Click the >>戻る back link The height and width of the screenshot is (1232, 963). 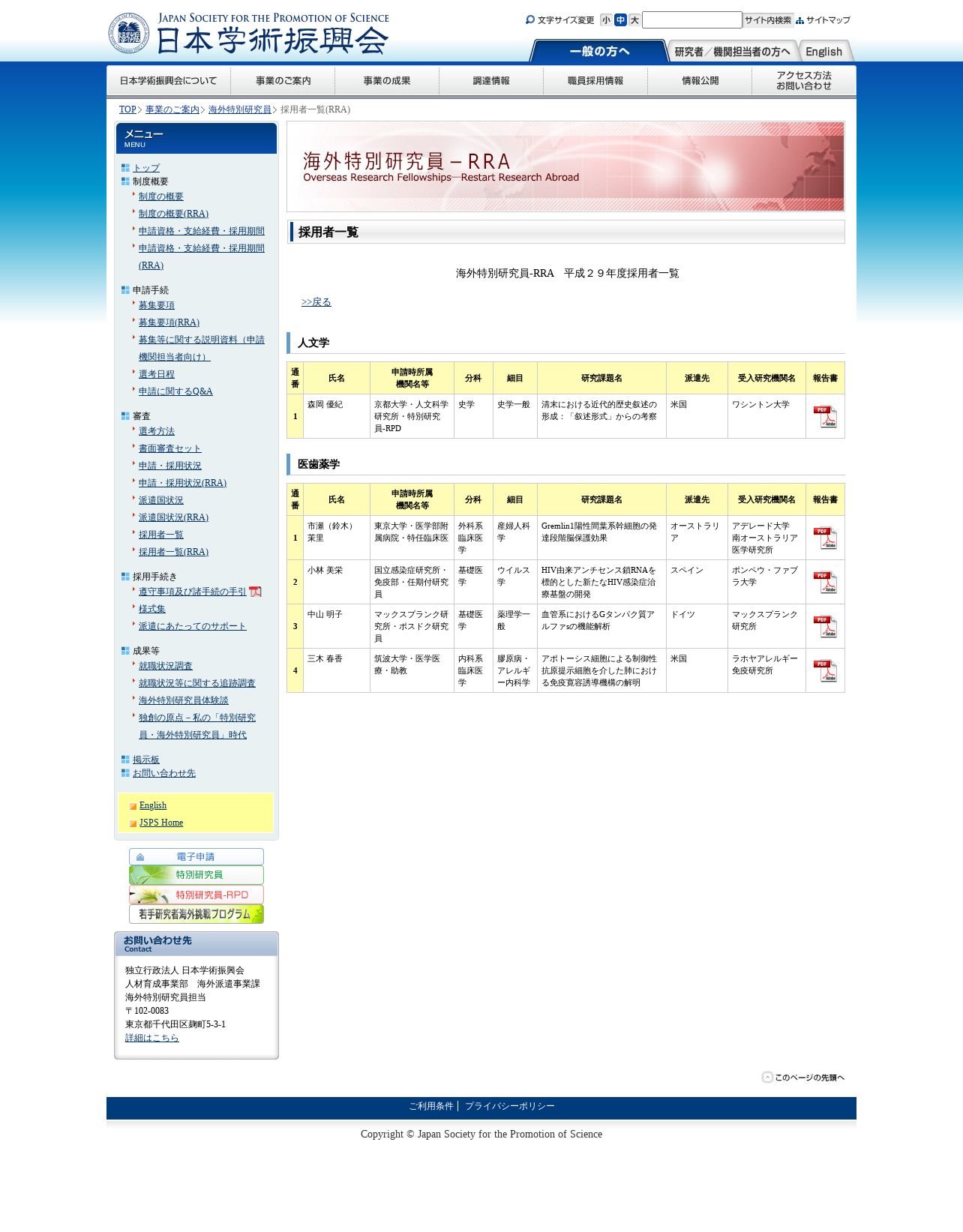click(316, 302)
